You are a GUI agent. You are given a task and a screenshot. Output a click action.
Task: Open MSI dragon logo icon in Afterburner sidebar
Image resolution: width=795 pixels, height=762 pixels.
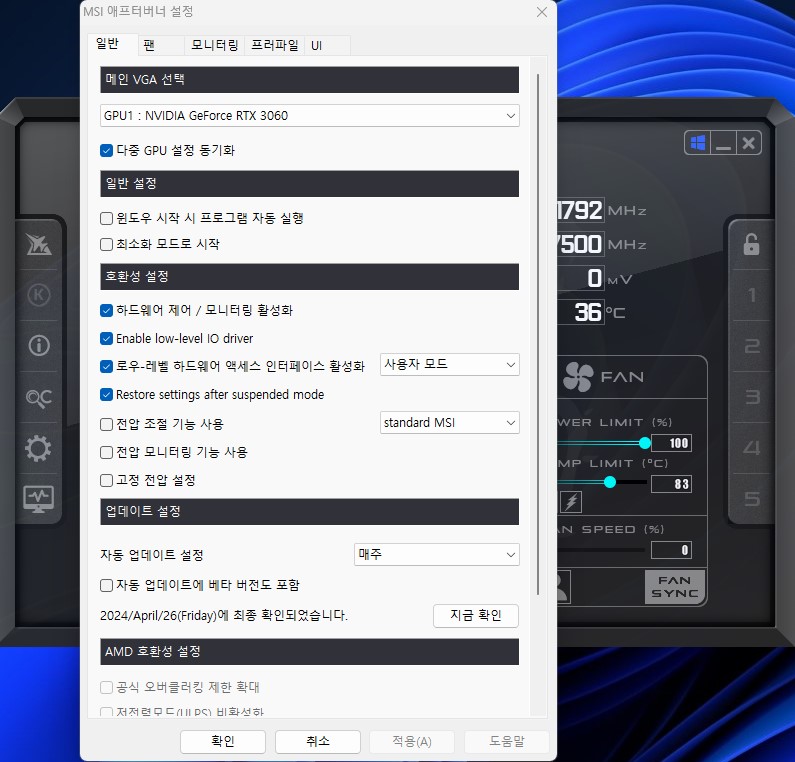coord(39,245)
